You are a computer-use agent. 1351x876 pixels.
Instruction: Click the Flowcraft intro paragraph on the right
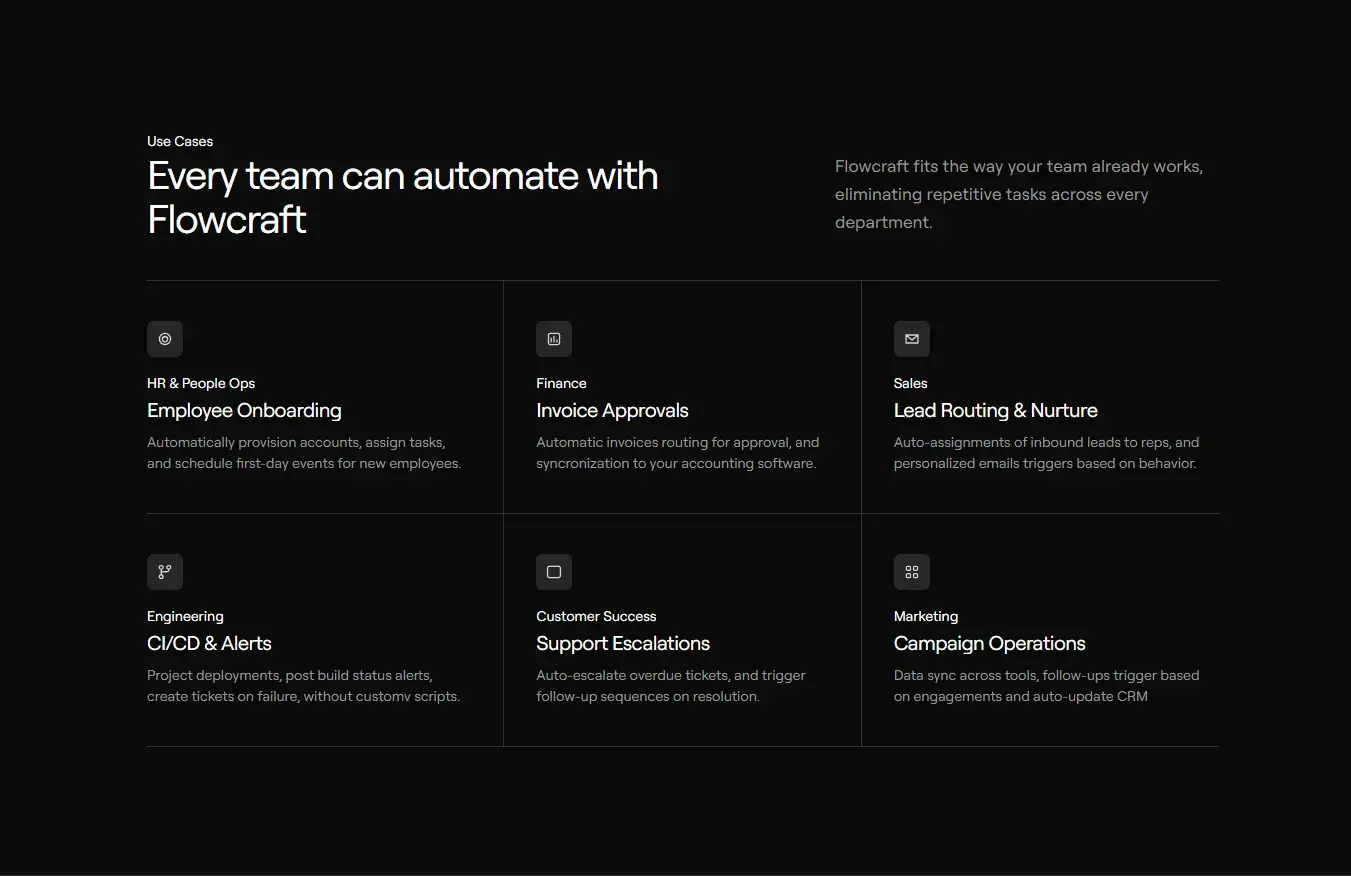[x=1018, y=194]
